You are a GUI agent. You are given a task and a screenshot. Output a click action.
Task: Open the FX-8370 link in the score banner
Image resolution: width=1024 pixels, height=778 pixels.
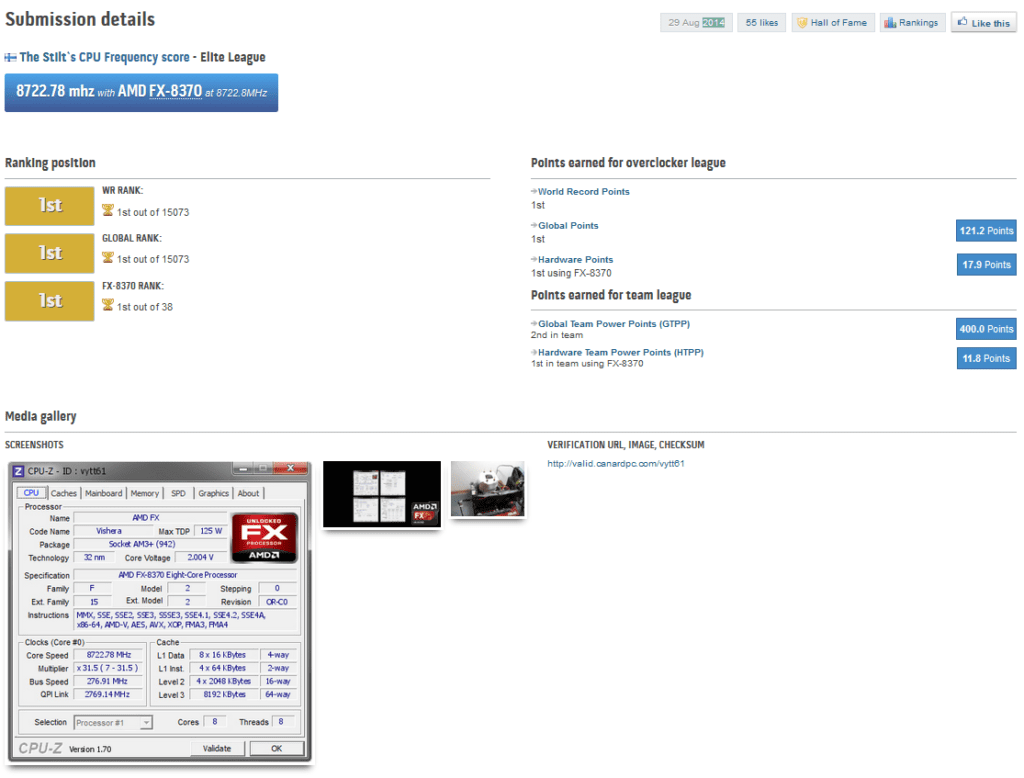[x=176, y=91]
